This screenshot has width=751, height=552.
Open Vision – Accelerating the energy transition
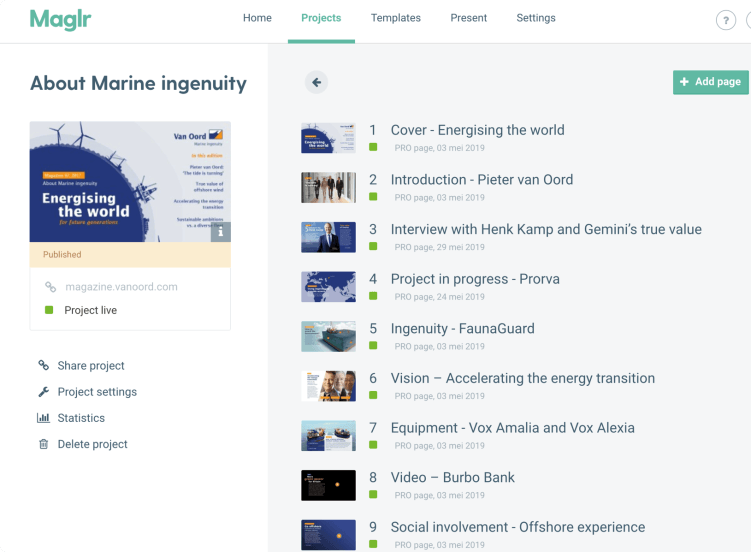click(x=523, y=378)
